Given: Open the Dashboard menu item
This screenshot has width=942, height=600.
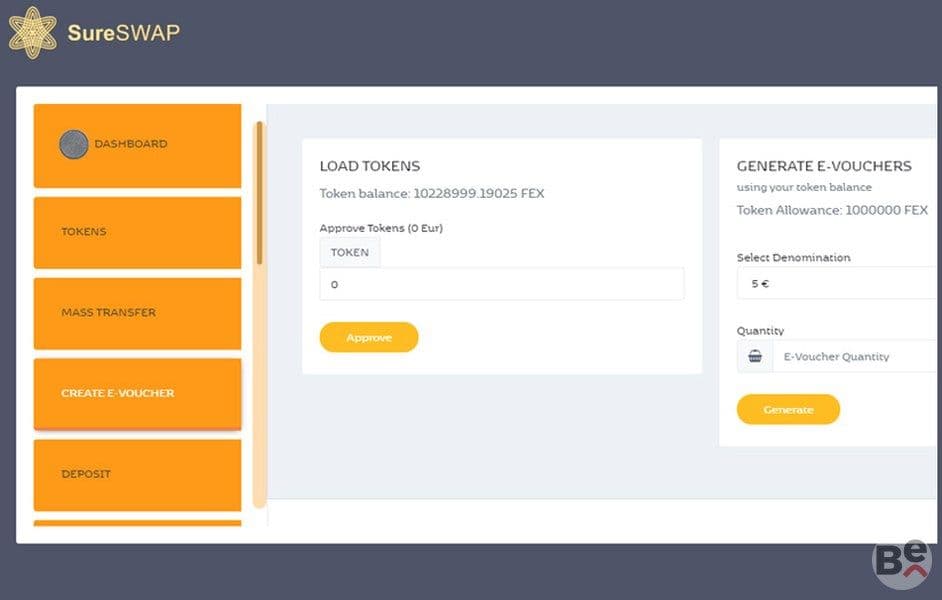Looking at the screenshot, I should click(x=138, y=146).
